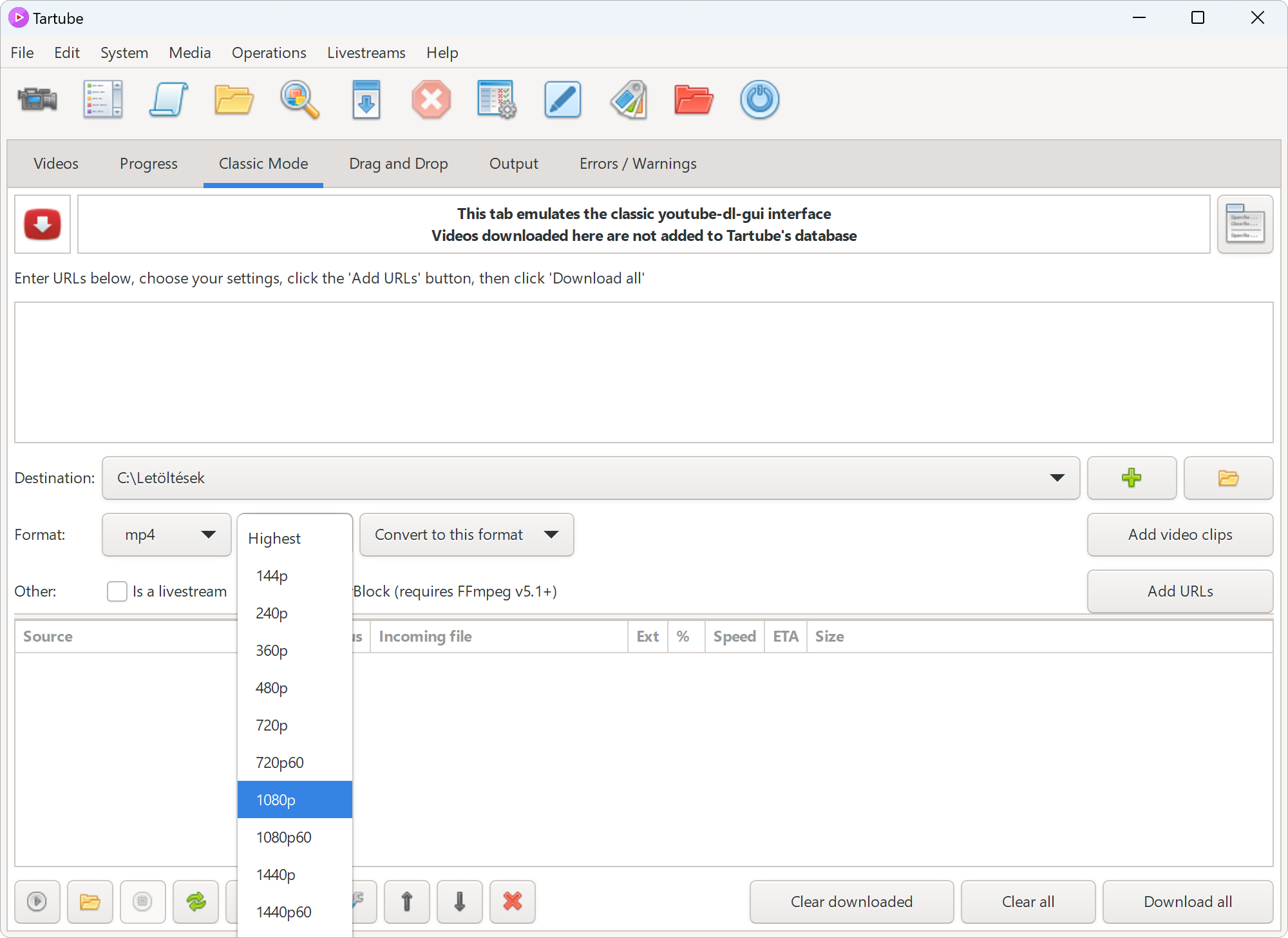1288x938 pixels.
Task: Click the blue pencil edit toolbar icon
Action: point(563,100)
